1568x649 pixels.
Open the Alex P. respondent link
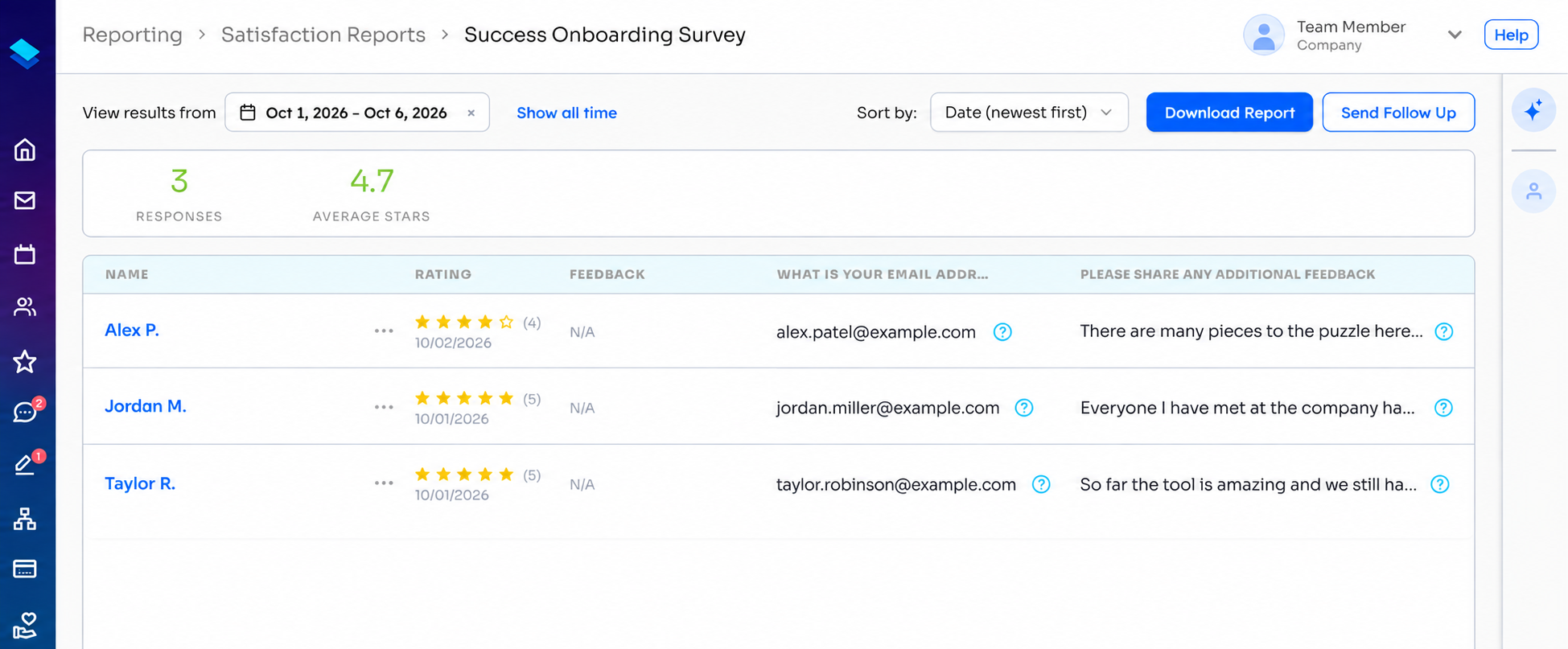click(x=132, y=330)
